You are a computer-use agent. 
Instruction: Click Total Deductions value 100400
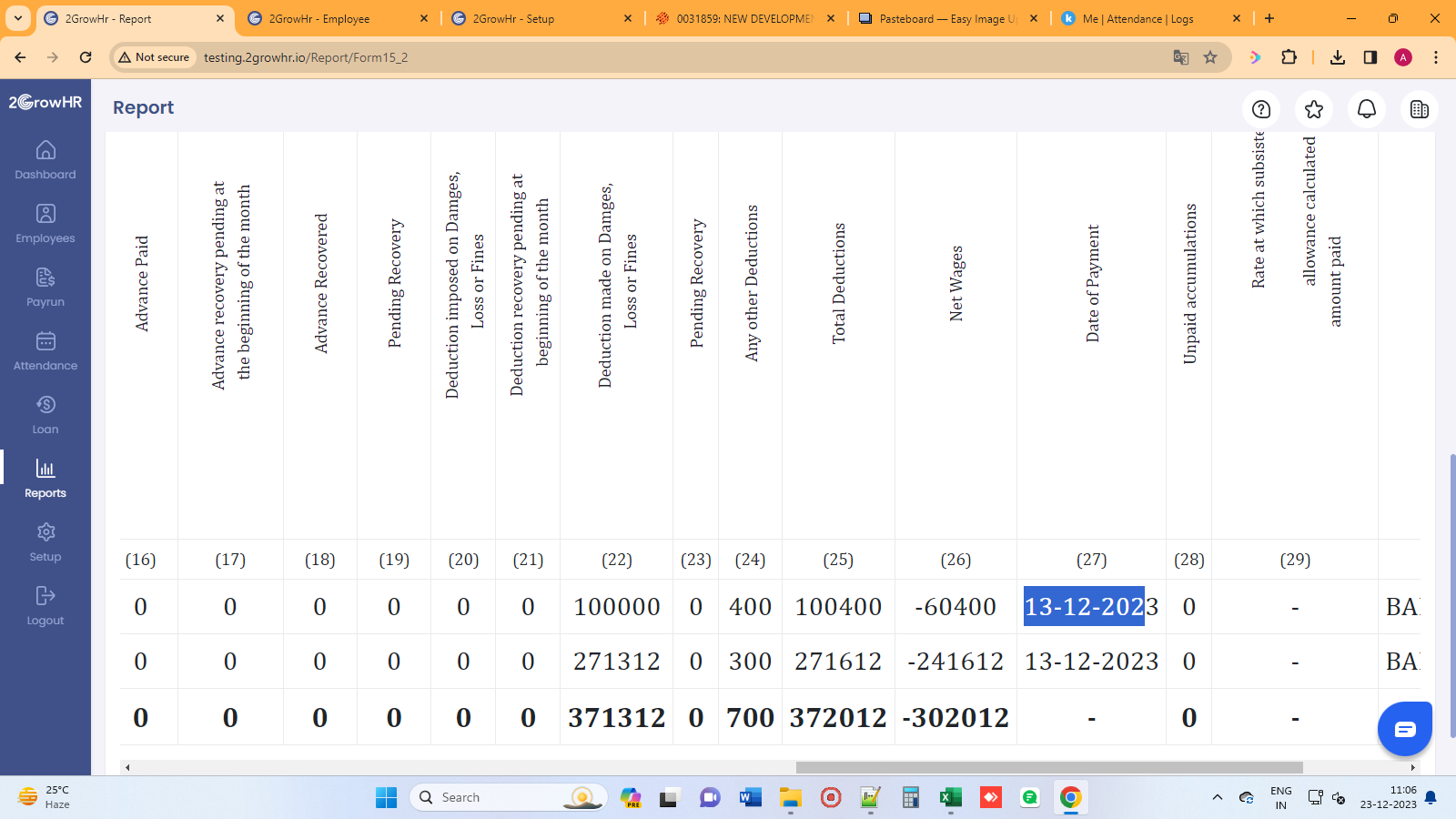pos(838,607)
